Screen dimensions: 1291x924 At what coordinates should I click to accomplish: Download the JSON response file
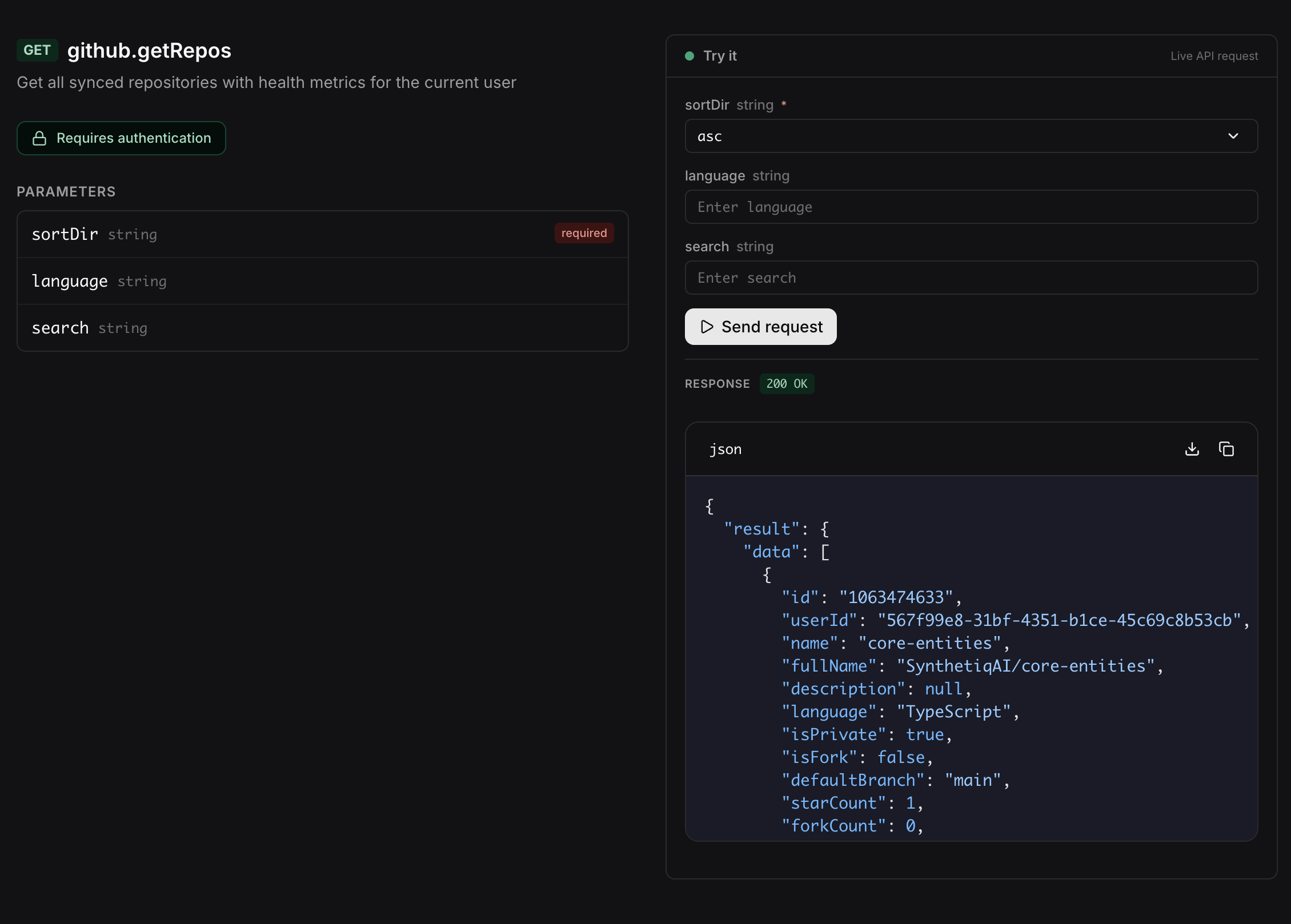tap(1192, 449)
